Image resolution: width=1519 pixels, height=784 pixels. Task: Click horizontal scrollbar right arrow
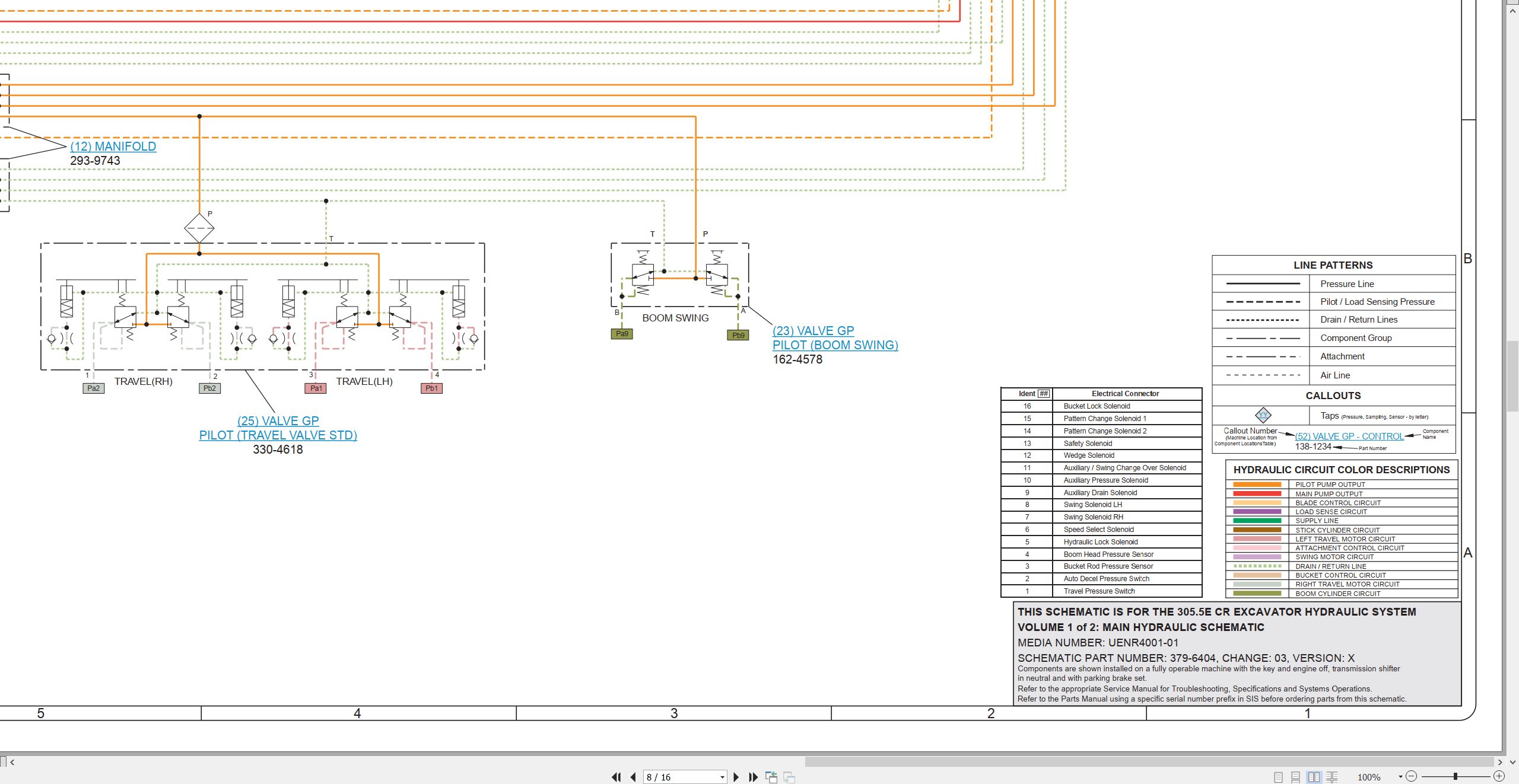coord(1499,762)
